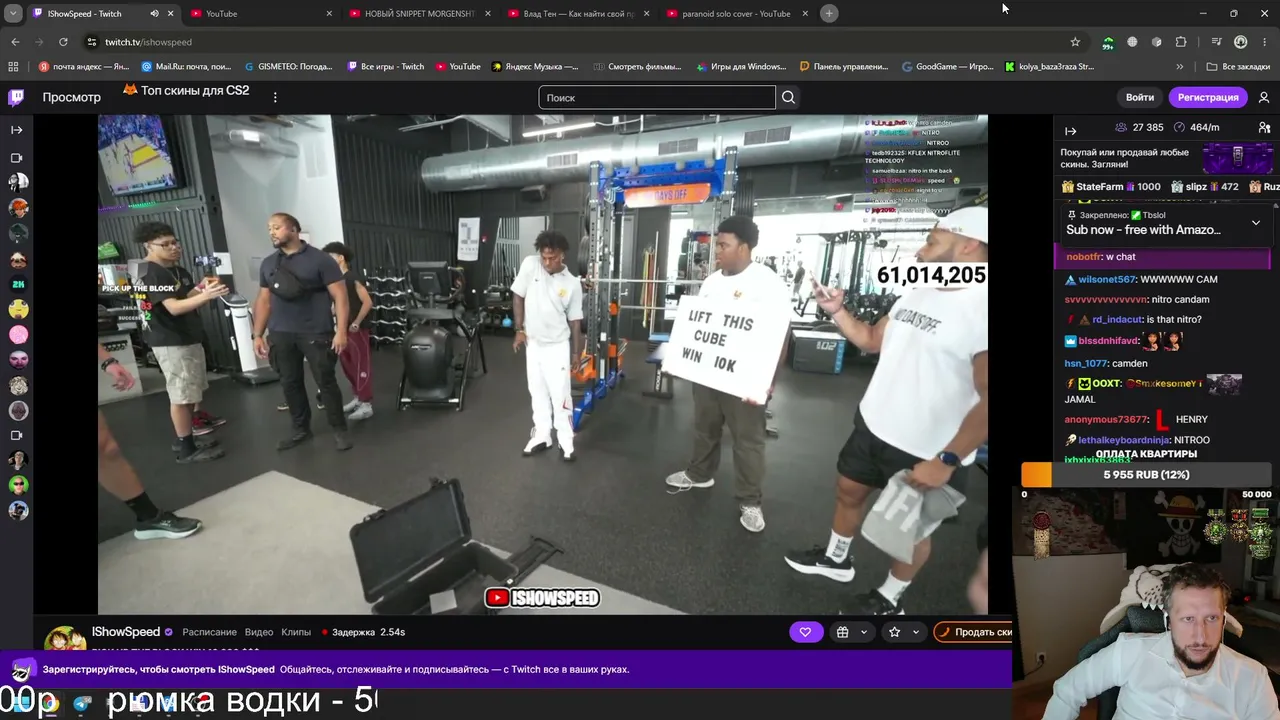The image size is (1280, 720).
Task: Click the search magnifier button
Action: [x=788, y=97]
